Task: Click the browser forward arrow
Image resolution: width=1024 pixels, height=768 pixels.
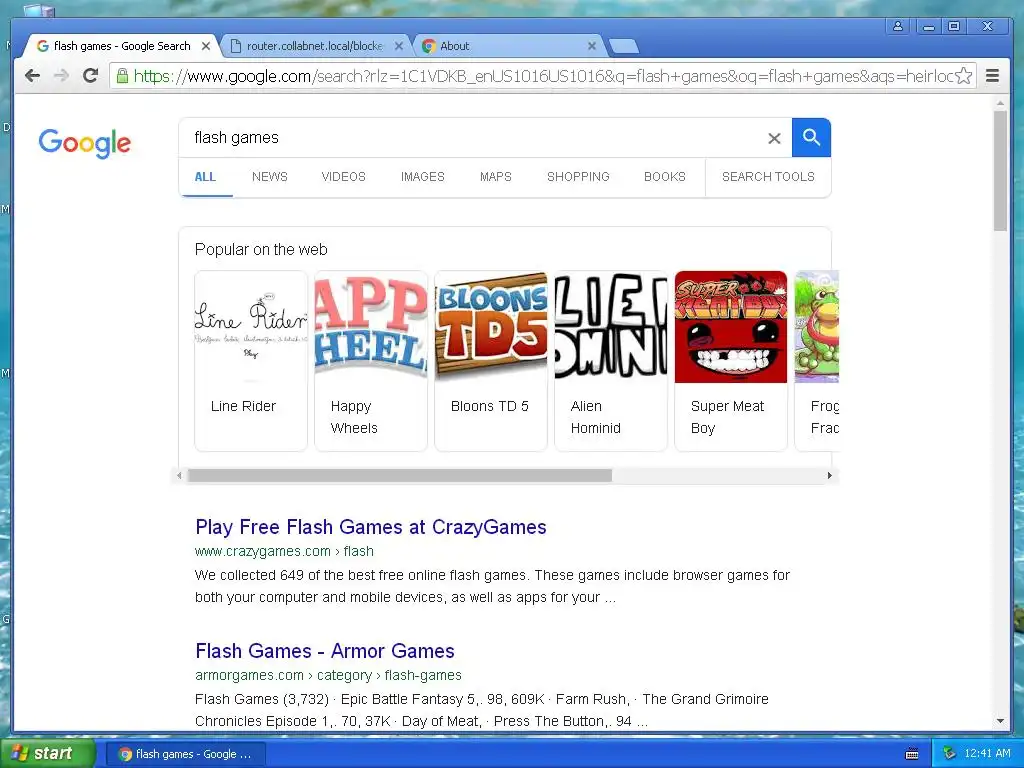Action: [61, 76]
